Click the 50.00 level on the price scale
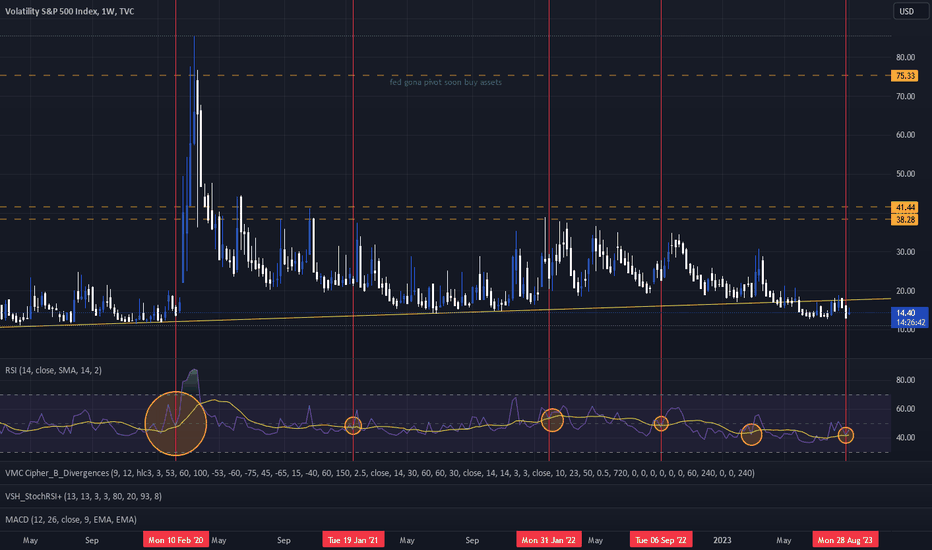 coord(905,174)
